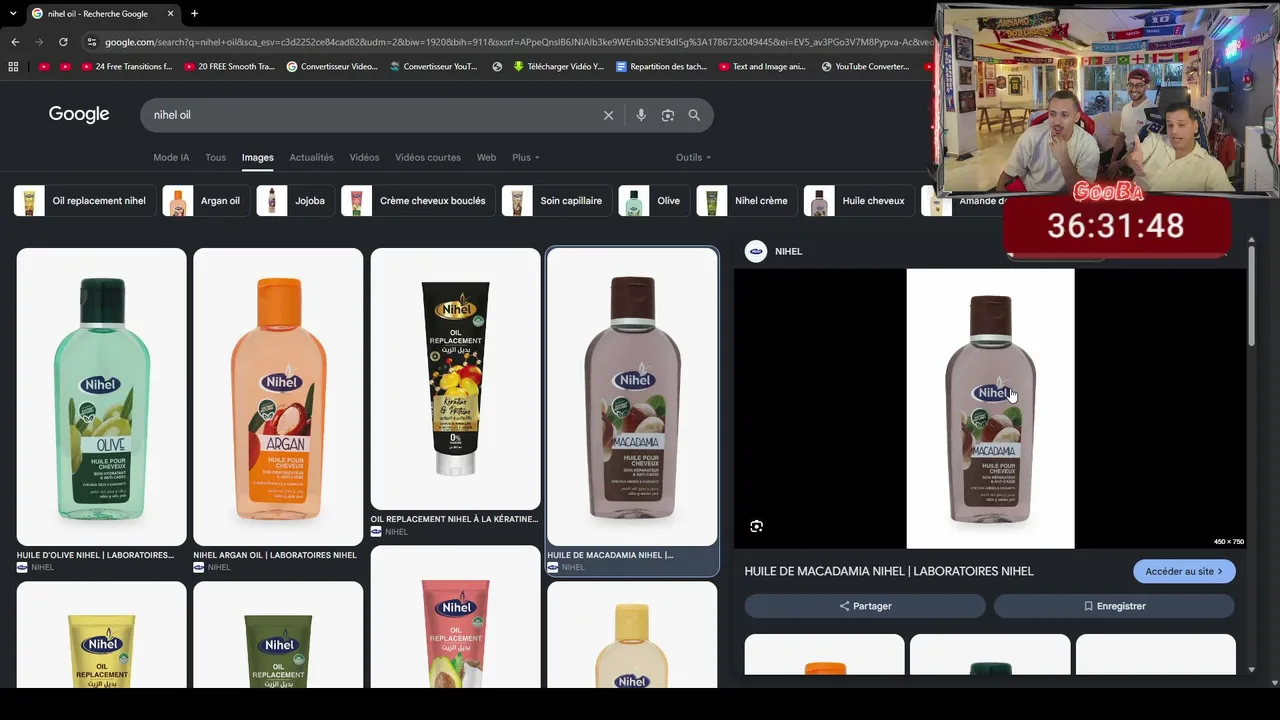Close the 'nihel oil - Recherche Google' tab
The height and width of the screenshot is (720, 1280).
tap(171, 14)
